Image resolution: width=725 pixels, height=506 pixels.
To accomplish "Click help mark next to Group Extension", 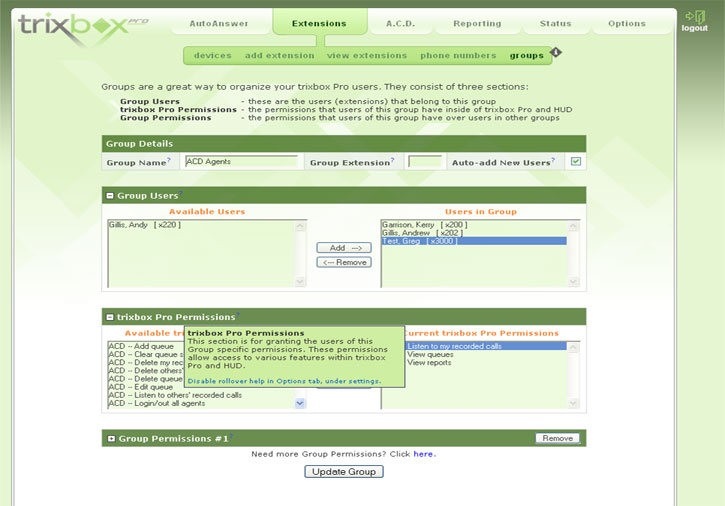I will tap(393, 160).
